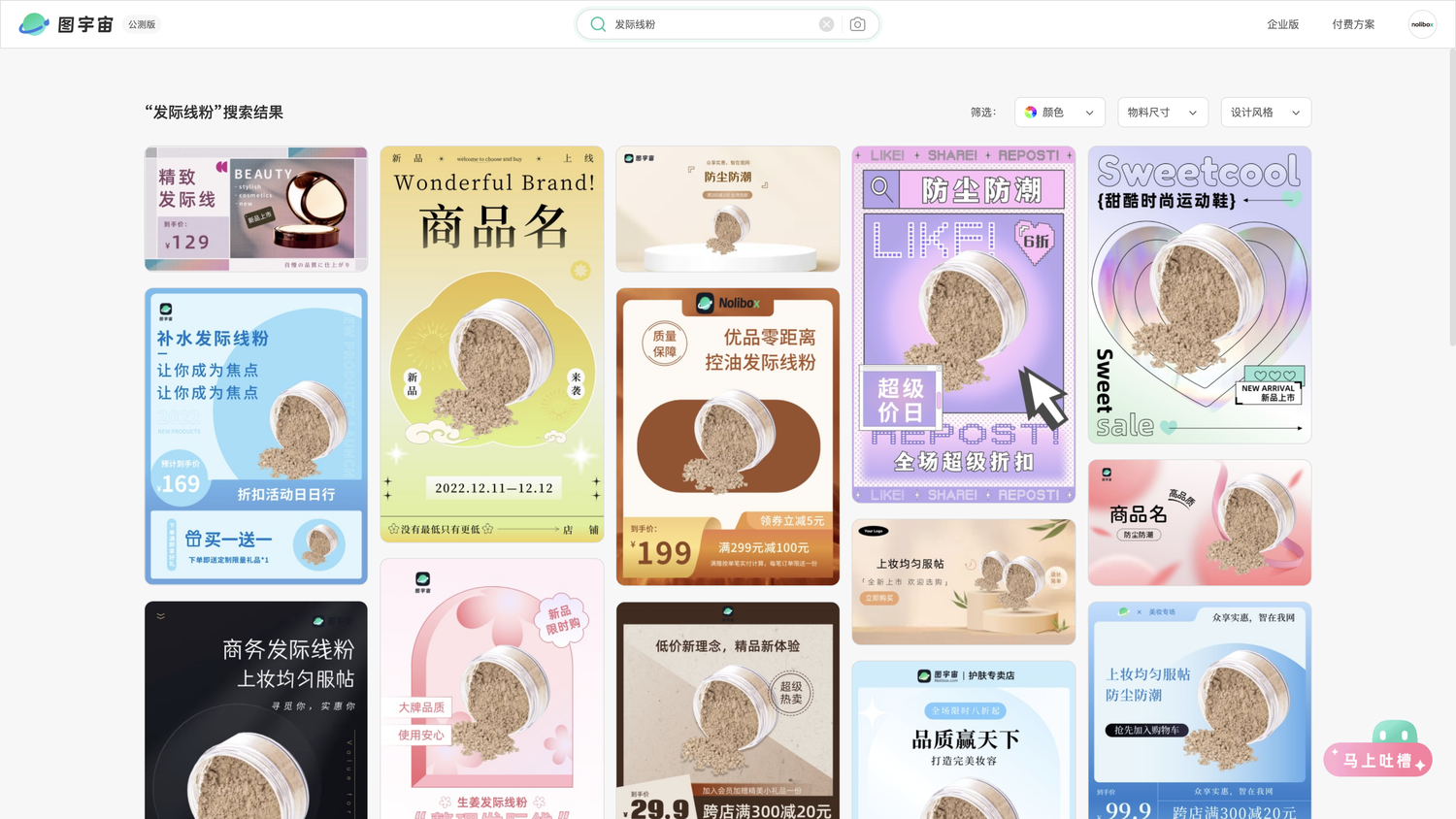Image resolution: width=1456 pixels, height=819 pixels.
Task: Open the 上妆均匀服帖 beige banner template
Action: pyautogui.click(x=964, y=581)
